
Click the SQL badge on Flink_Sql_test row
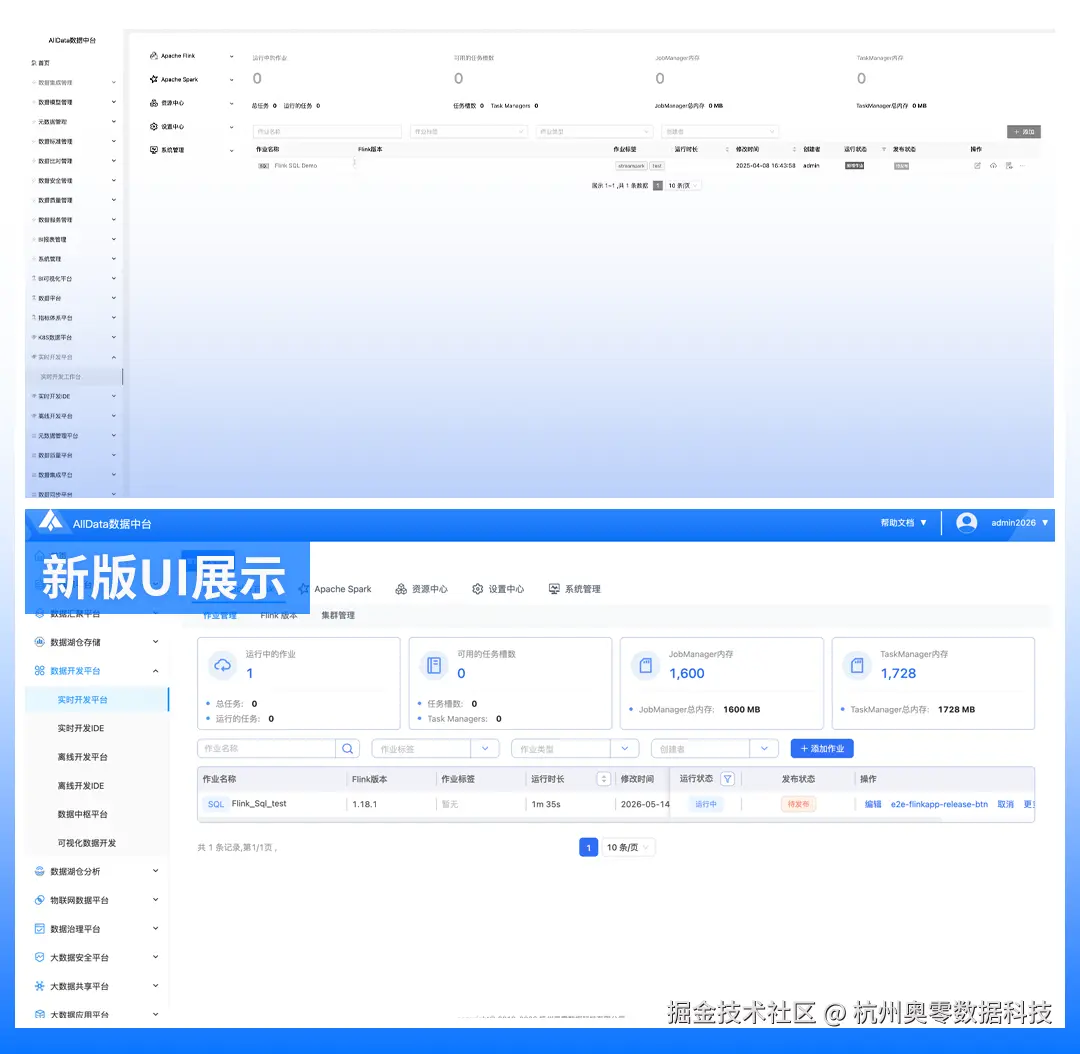click(x=216, y=804)
